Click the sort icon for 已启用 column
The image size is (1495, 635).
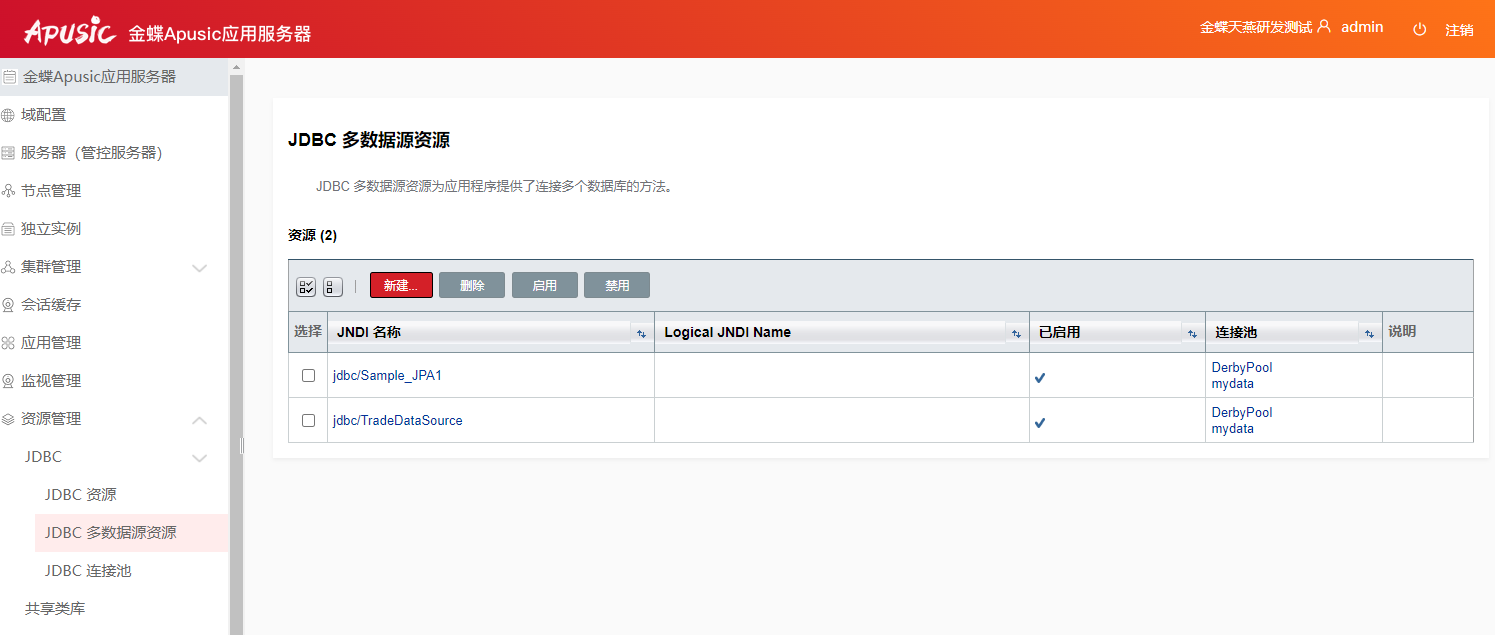coord(1192,333)
